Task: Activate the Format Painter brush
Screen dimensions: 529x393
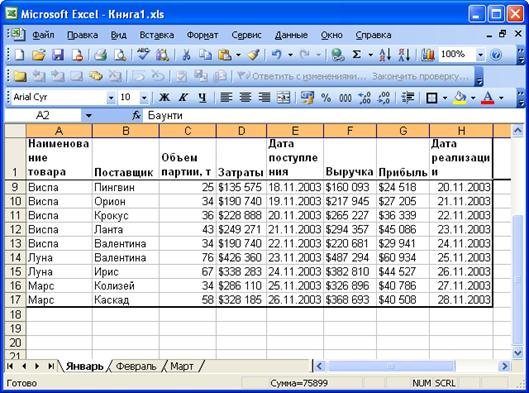Action: coord(253,54)
